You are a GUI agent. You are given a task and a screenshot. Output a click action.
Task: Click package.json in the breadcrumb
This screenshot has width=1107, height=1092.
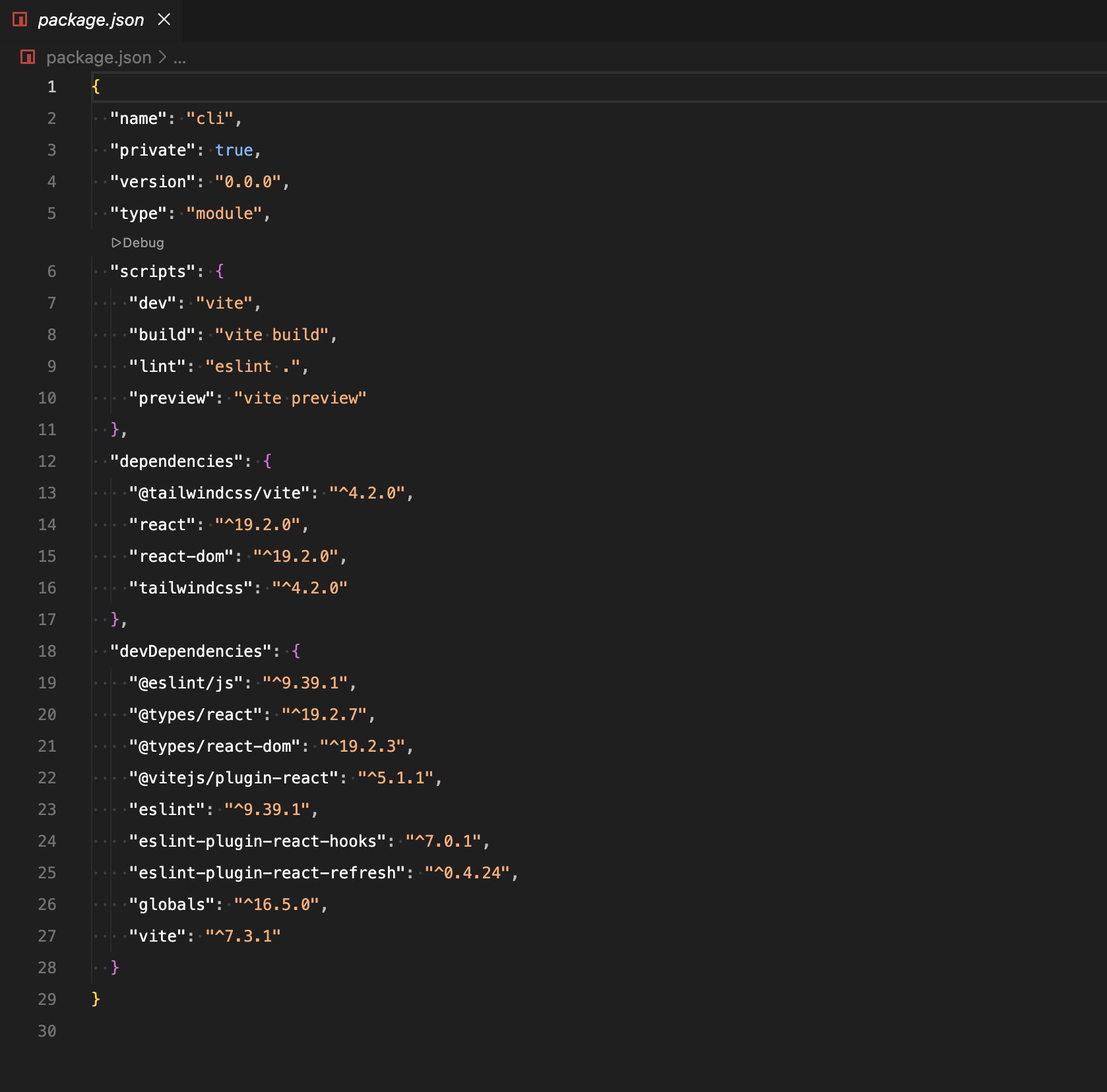click(99, 57)
